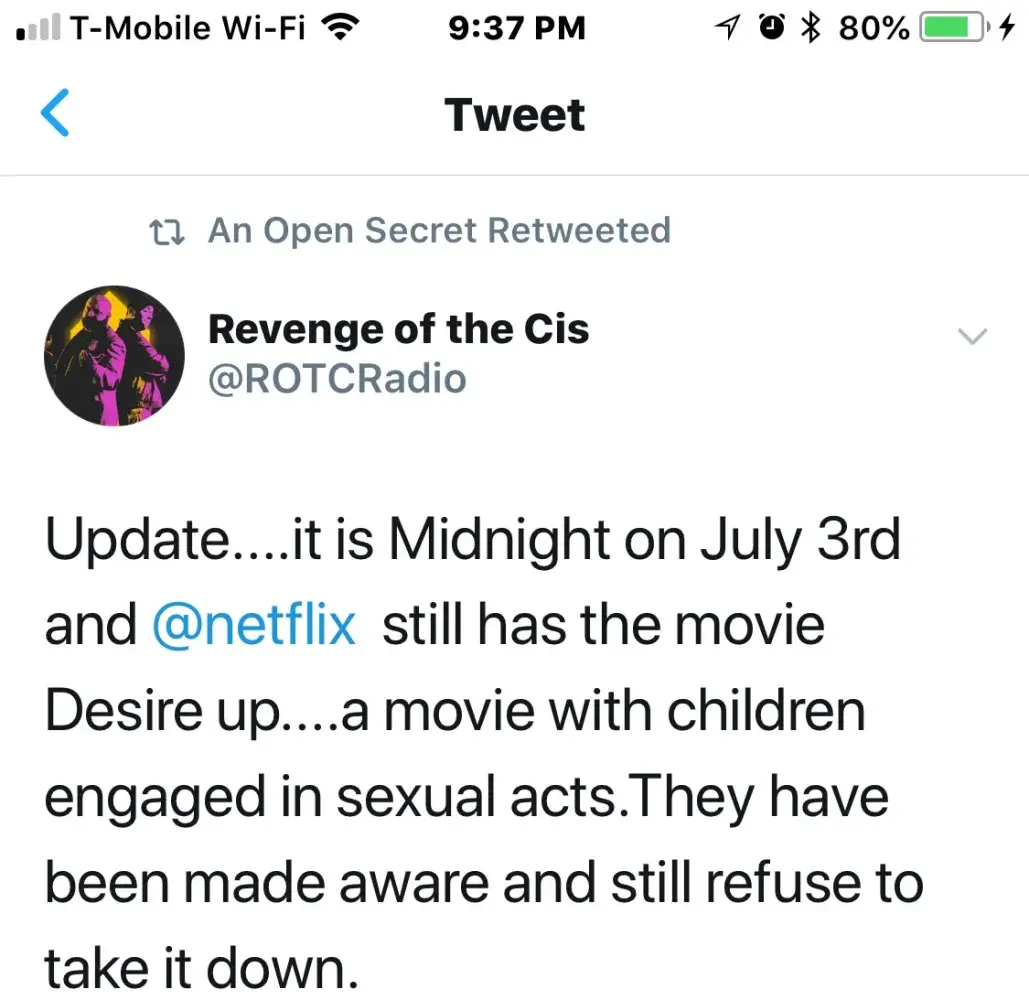1029x1000 pixels.
Task: Tap the 80% battery percentage text
Action: tap(874, 30)
